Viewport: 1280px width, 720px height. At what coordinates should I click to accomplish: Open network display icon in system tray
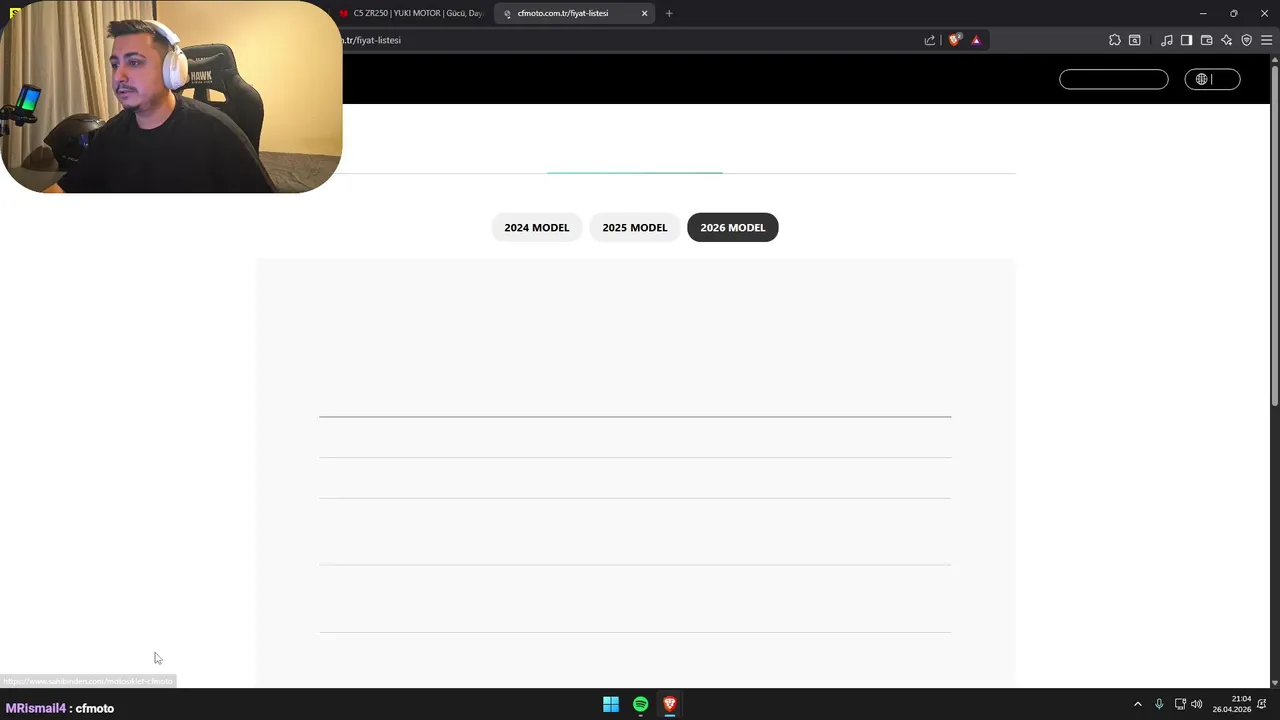click(1180, 704)
